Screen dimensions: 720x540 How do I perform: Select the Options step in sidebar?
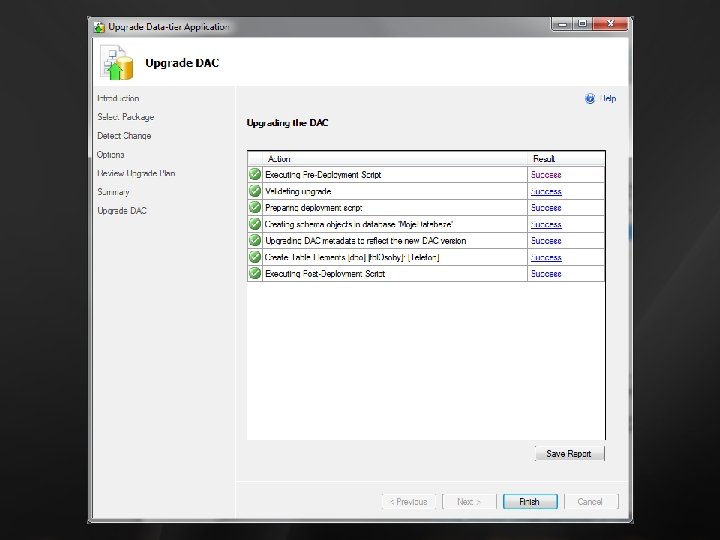110,155
